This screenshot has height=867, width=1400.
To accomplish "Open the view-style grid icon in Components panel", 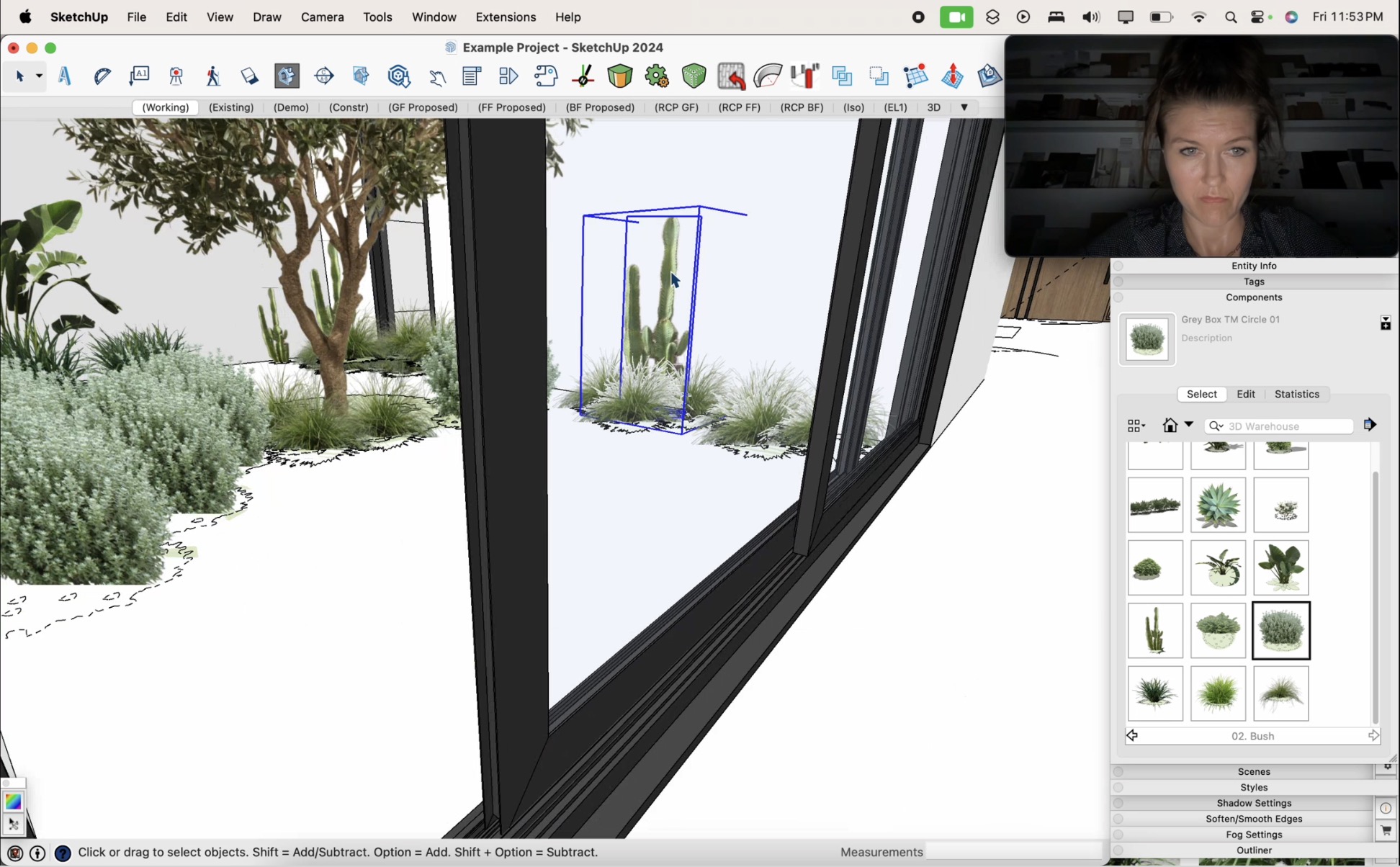I will point(1134,425).
